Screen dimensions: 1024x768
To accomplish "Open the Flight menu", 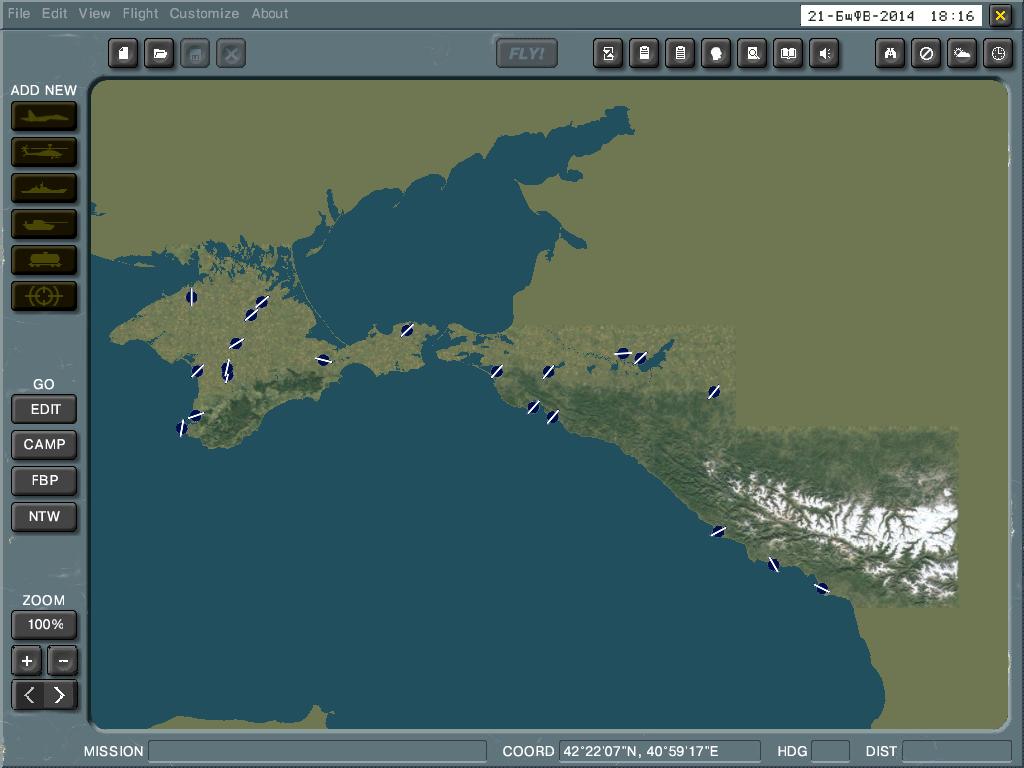I will click(x=140, y=14).
